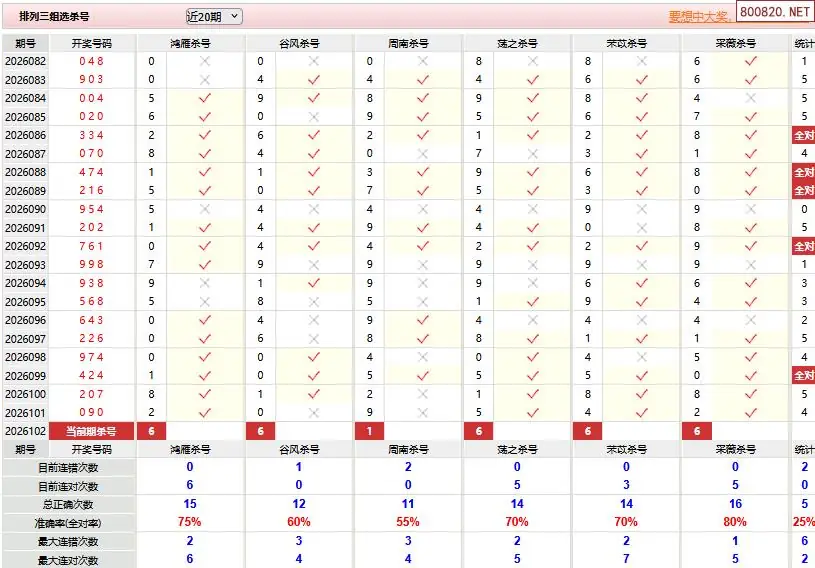Click 鸿雁杀号 cross mark in row 2026083
The image size is (815, 568).
click(x=205, y=79)
